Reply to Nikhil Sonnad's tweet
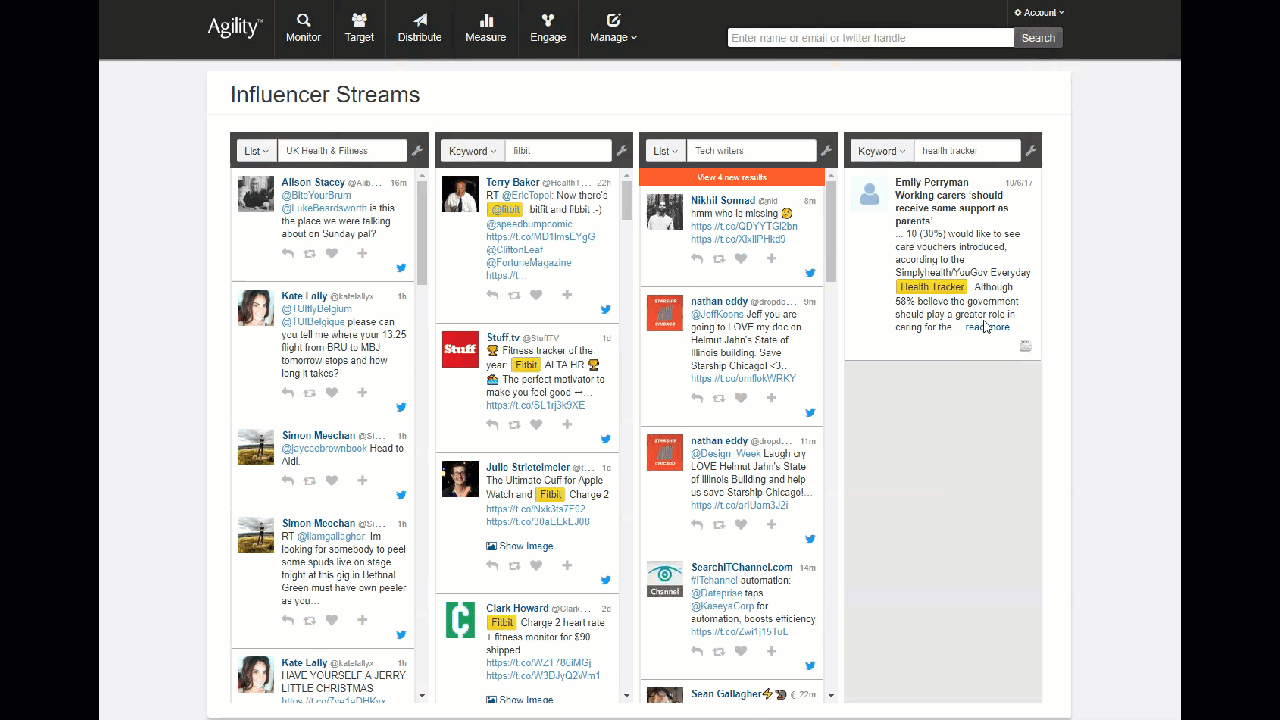Screen dimensions: 1280x720 coord(697,259)
